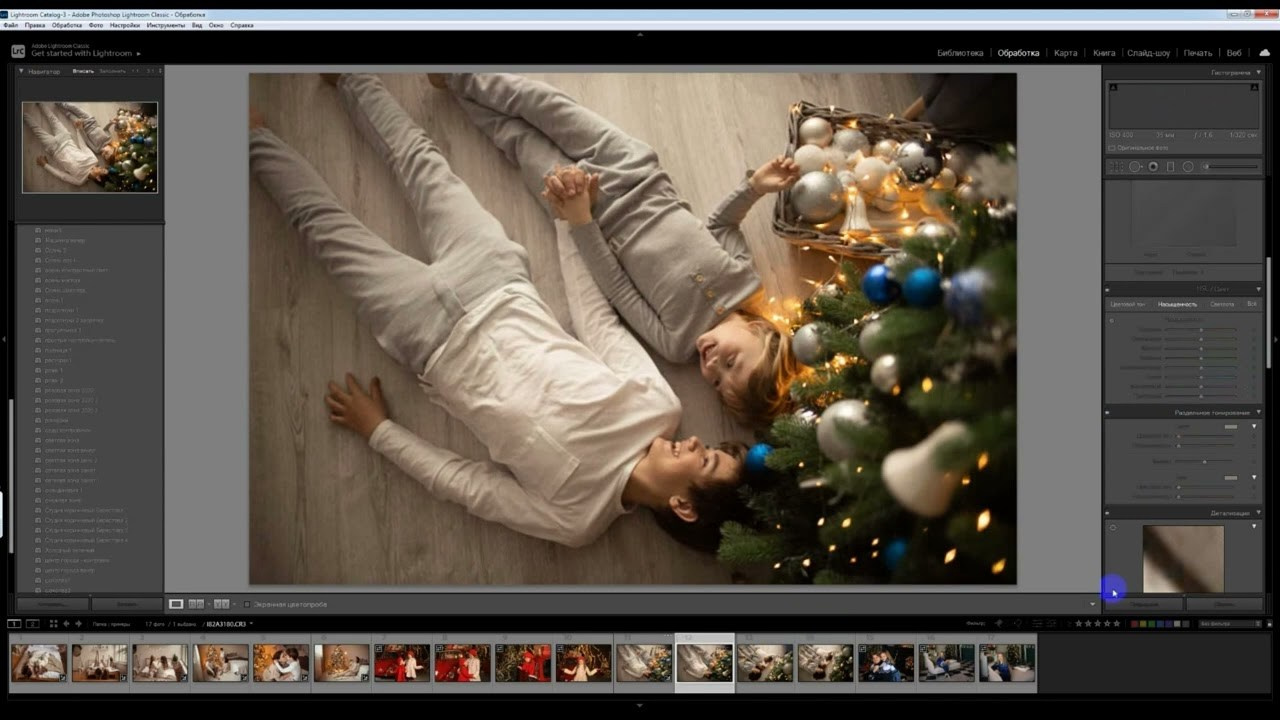The width and height of the screenshot is (1280, 720).
Task: Open the filter preset dropdown in filmstrip
Action: (1230, 624)
